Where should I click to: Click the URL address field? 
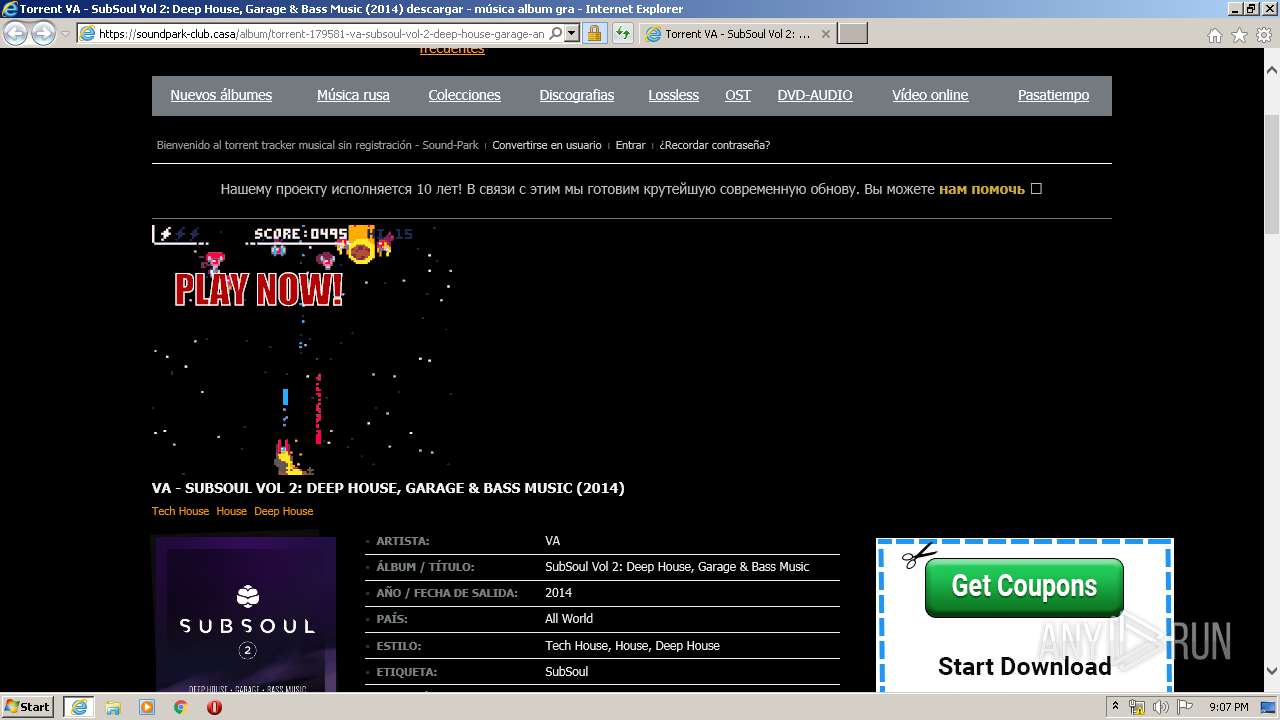click(x=322, y=33)
